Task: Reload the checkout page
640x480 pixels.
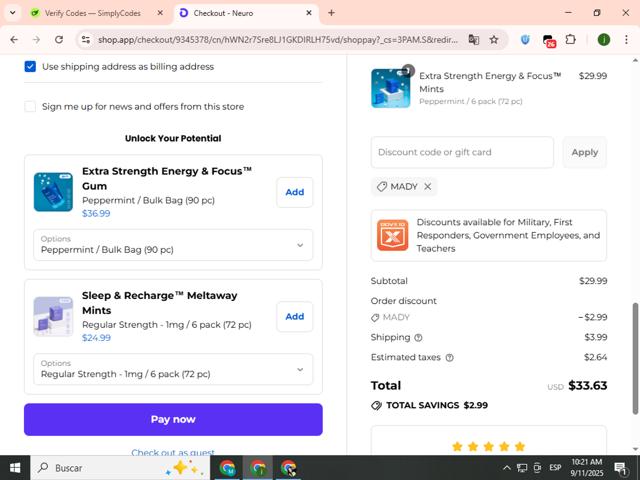Action: point(59,40)
